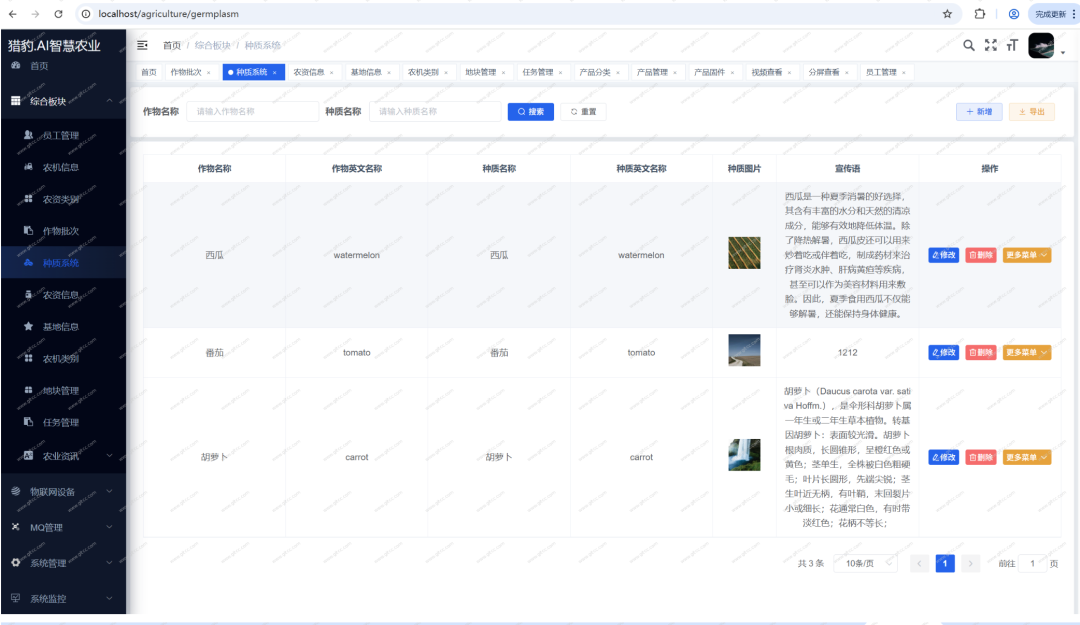
Task: Click the pagination next page arrow
Action: pyautogui.click(x=970, y=563)
